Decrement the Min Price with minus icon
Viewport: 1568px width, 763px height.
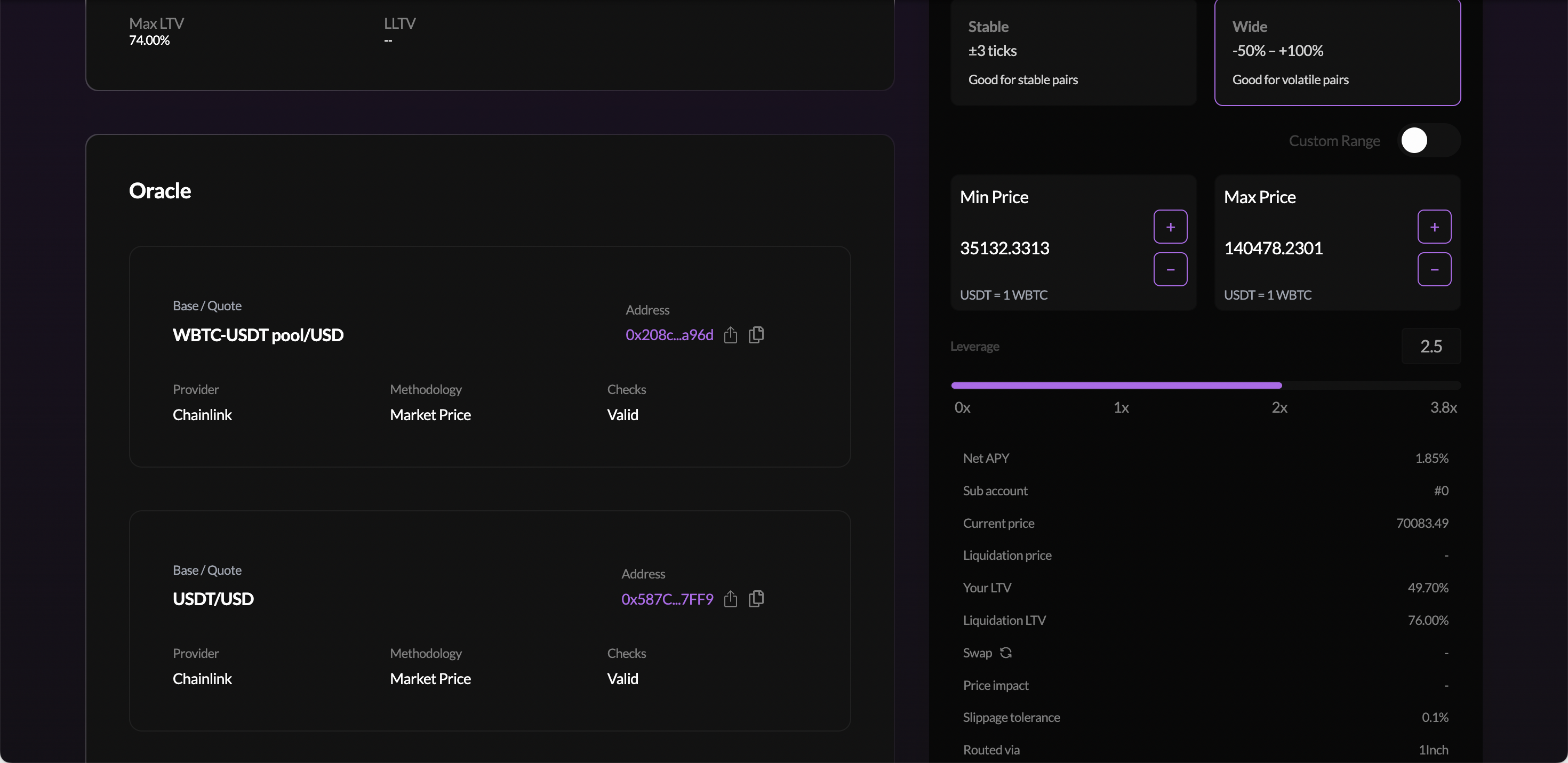click(x=1171, y=269)
